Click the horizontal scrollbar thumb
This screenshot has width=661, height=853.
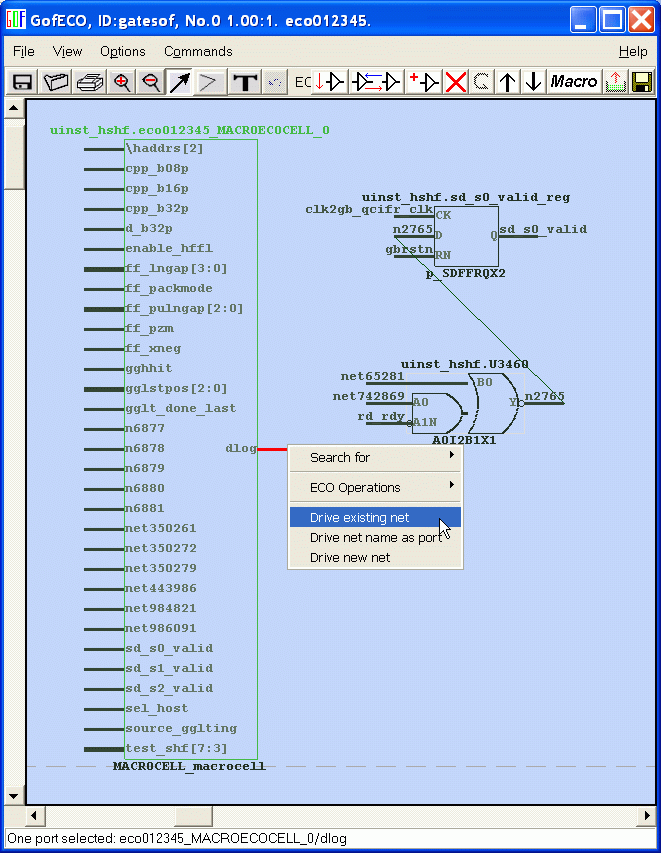194,817
